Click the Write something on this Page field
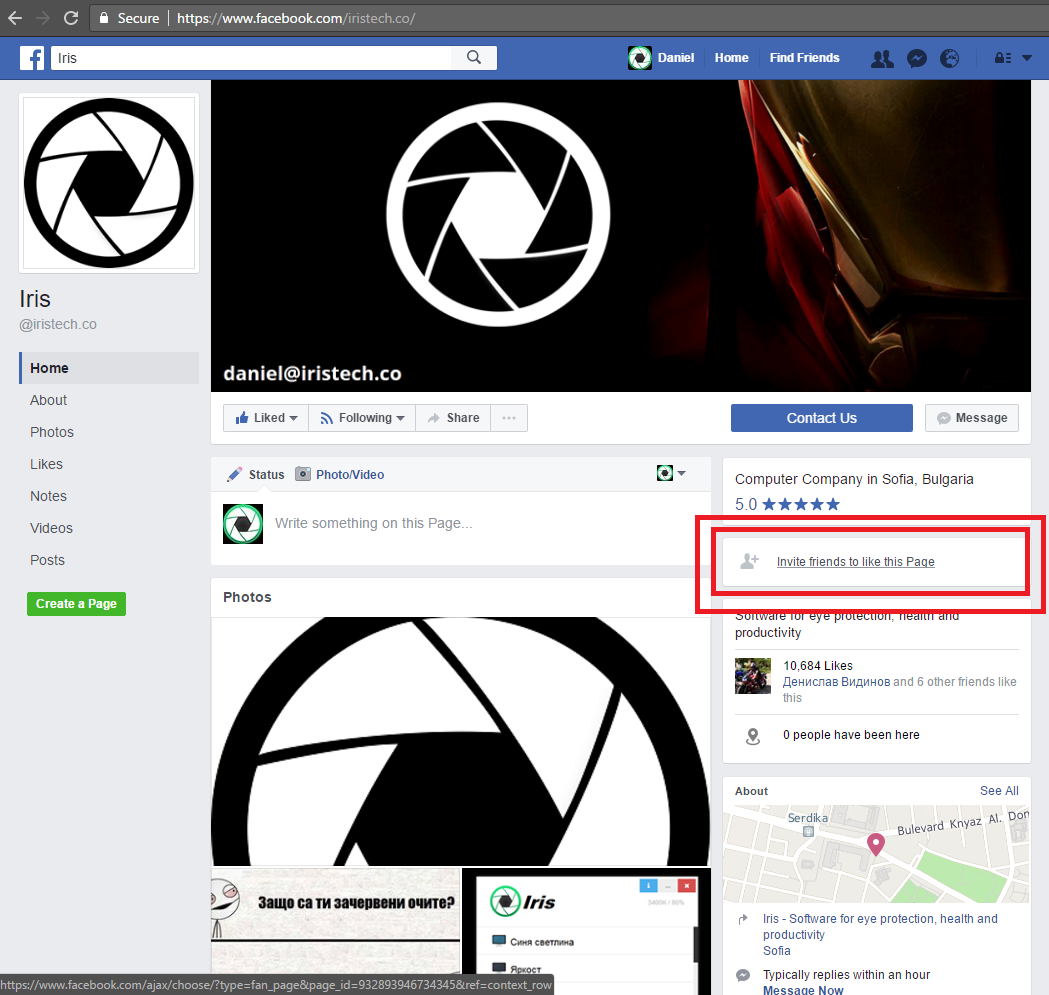This screenshot has width=1049, height=995. pos(374,523)
